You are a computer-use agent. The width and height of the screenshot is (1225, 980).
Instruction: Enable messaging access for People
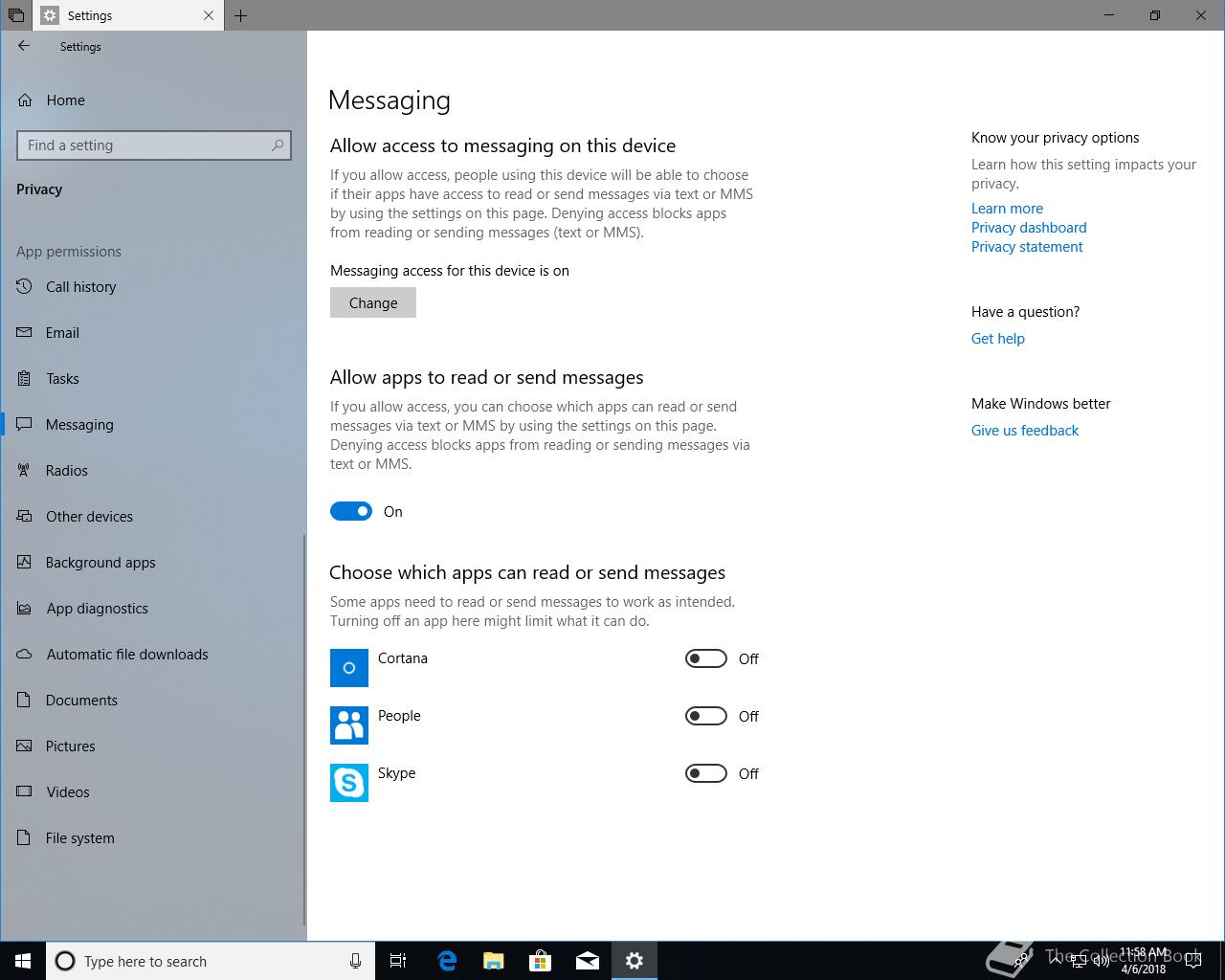coord(706,716)
